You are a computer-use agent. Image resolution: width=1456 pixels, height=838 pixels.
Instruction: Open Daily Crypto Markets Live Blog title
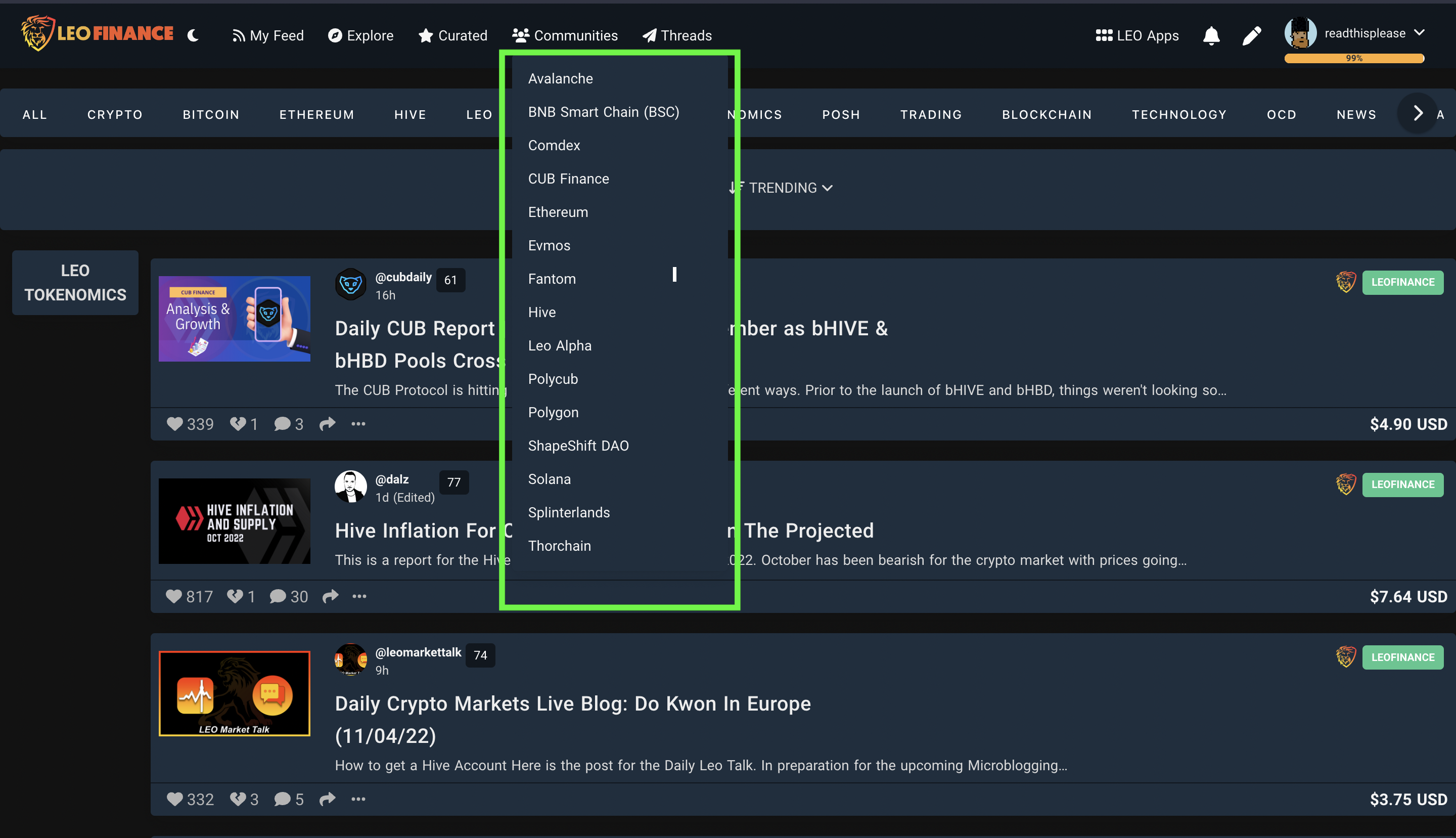pos(573,720)
